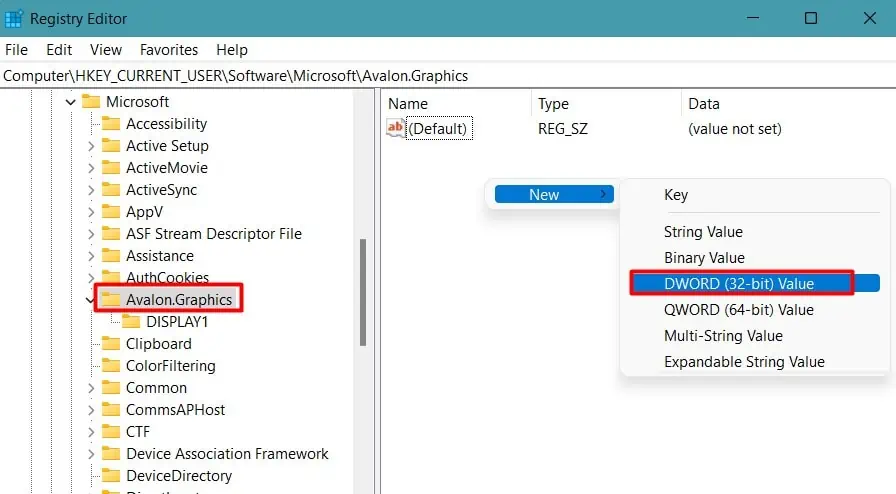Click the DeviceDirectory folder icon

tap(111, 476)
